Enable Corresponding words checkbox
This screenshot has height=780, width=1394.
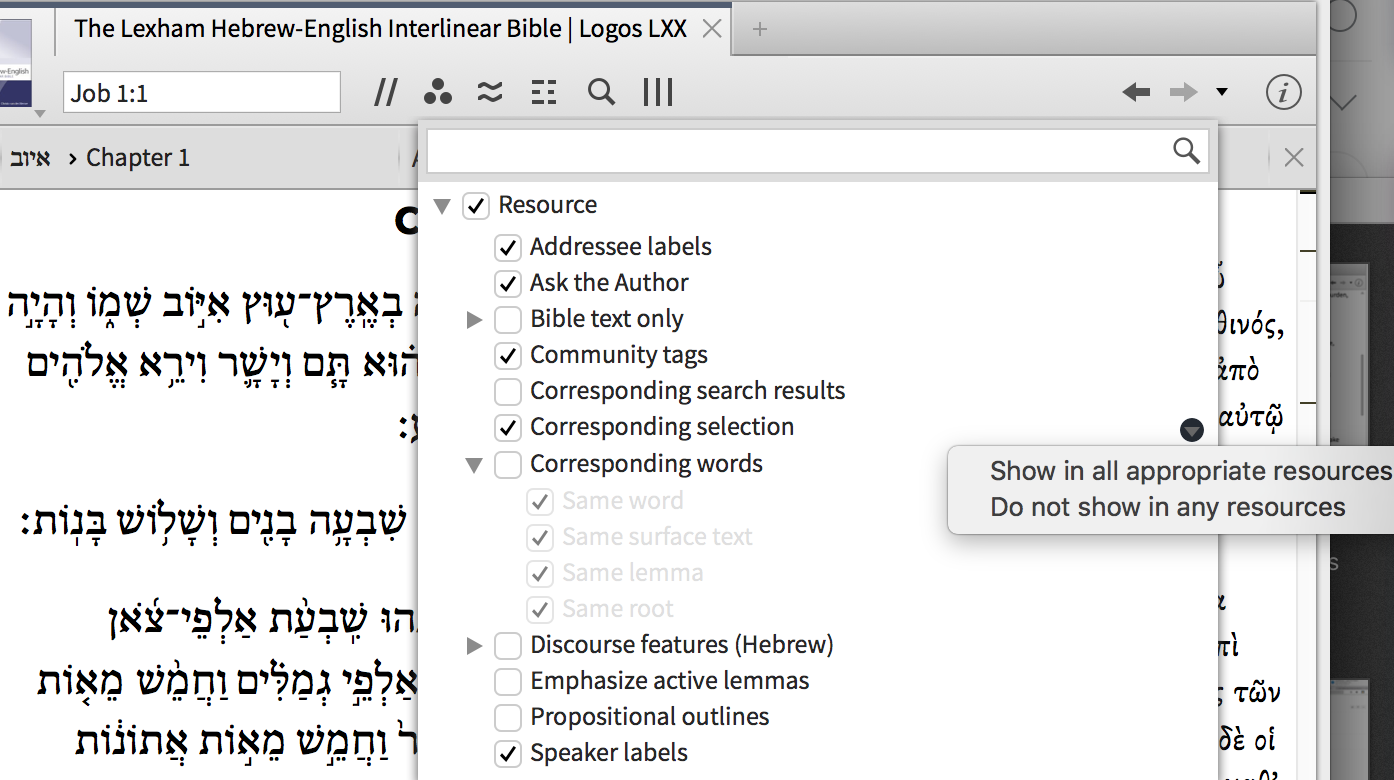508,464
